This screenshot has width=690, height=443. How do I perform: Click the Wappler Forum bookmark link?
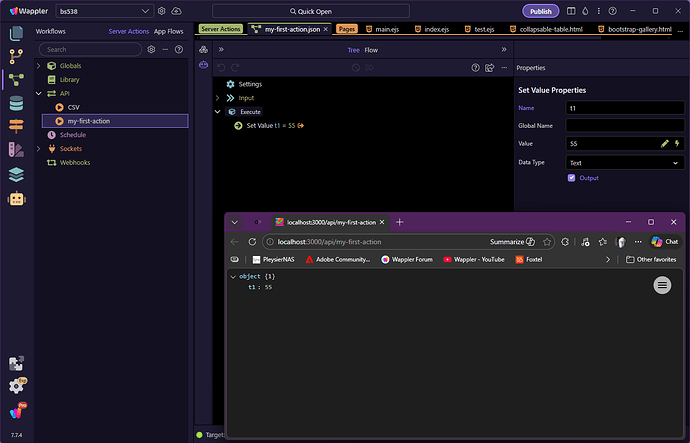coord(410,259)
